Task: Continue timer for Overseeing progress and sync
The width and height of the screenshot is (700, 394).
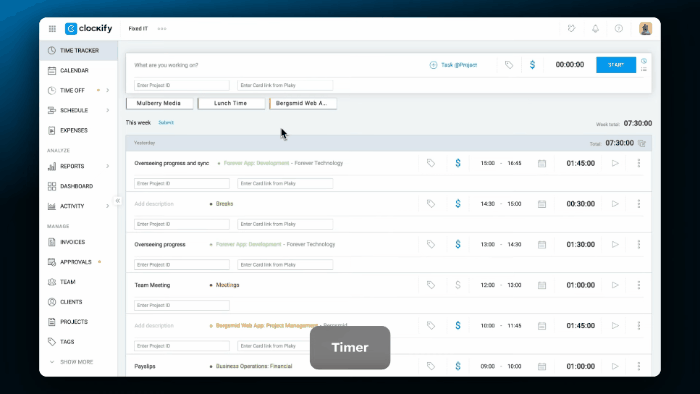Action: [x=615, y=163]
